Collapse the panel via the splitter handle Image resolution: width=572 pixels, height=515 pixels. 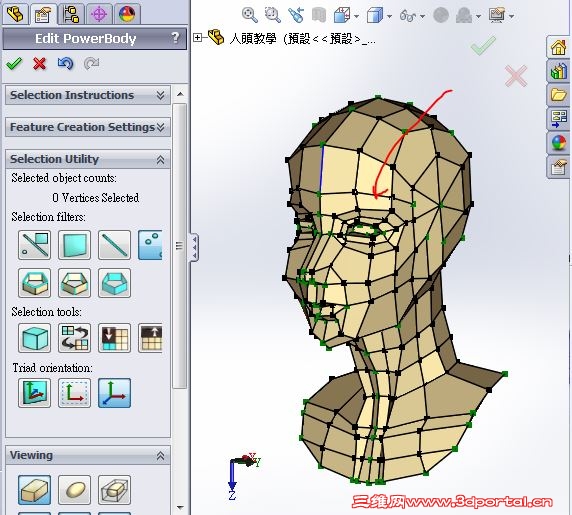tap(194, 247)
